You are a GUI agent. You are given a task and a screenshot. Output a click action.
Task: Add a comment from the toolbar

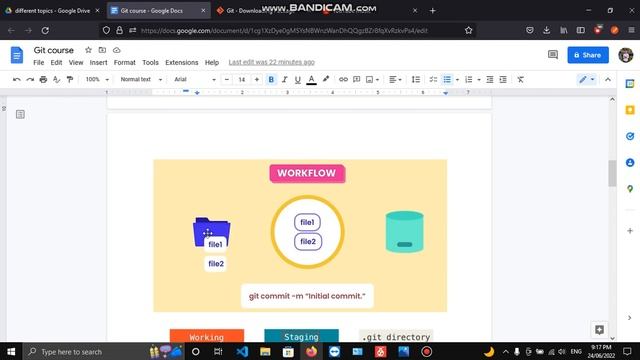pos(356,80)
